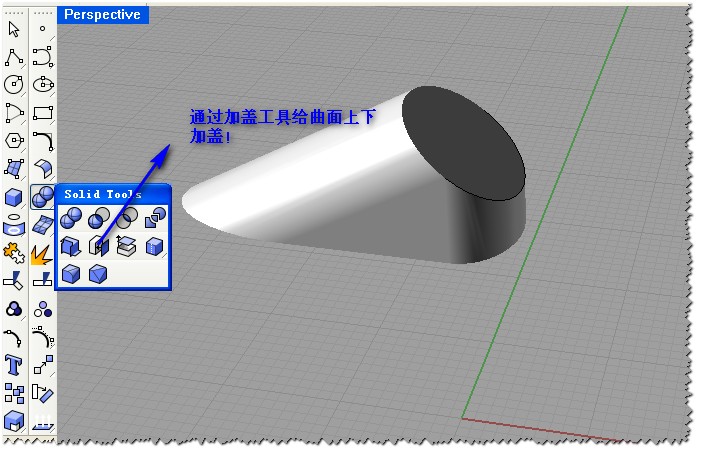Screen dimensions: 702x454
Task: Click the Single Point tool
Action: pos(43,29)
